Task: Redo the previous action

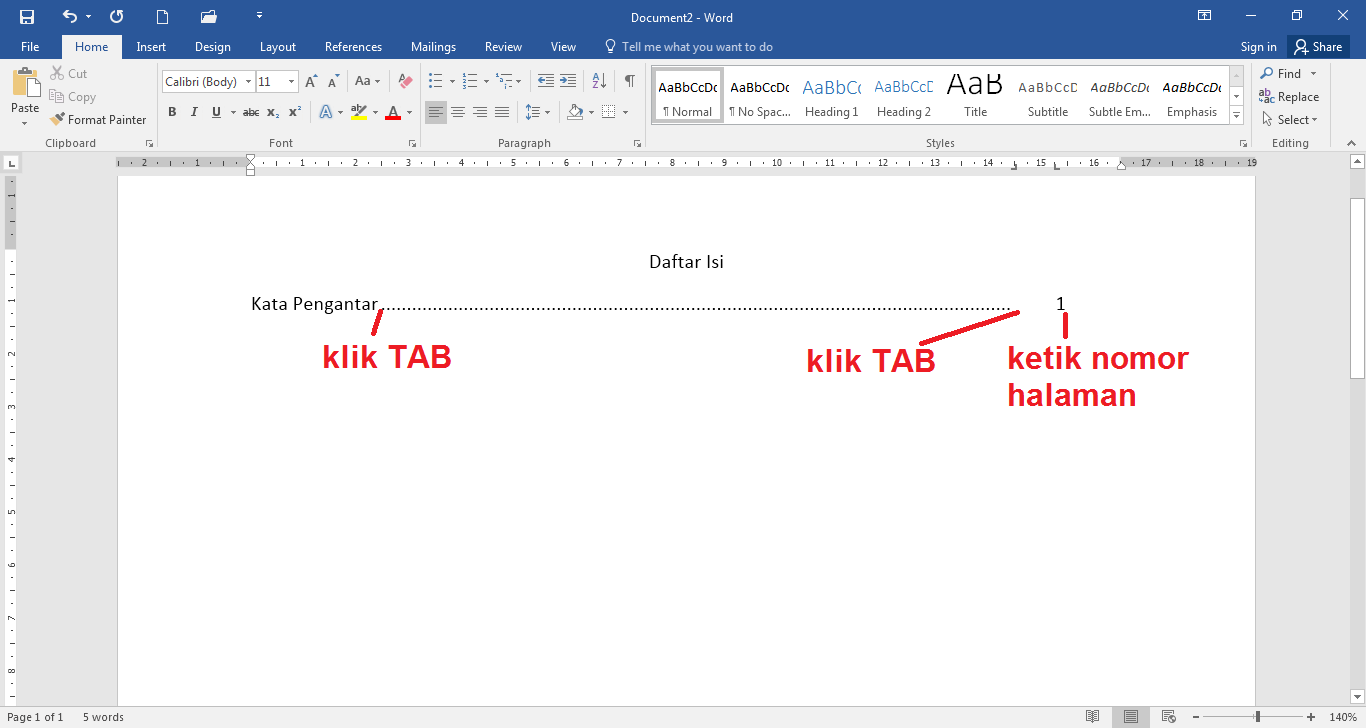Action: pos(117,17)
